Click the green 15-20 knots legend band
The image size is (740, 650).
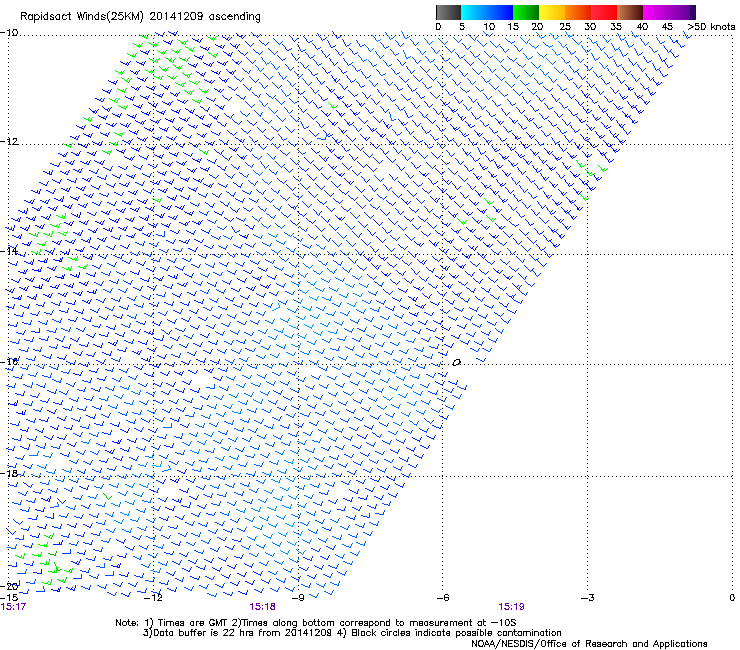click(526, 12)
